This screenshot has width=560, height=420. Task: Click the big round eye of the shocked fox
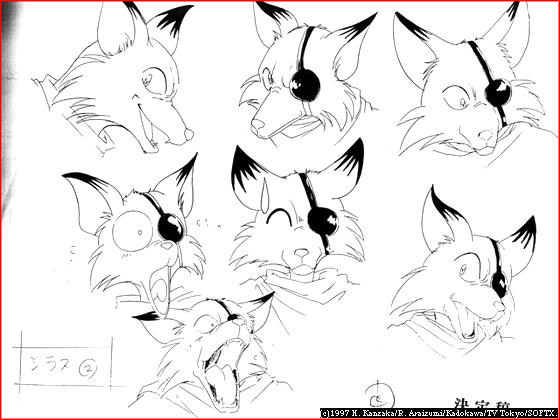[132, 231]
